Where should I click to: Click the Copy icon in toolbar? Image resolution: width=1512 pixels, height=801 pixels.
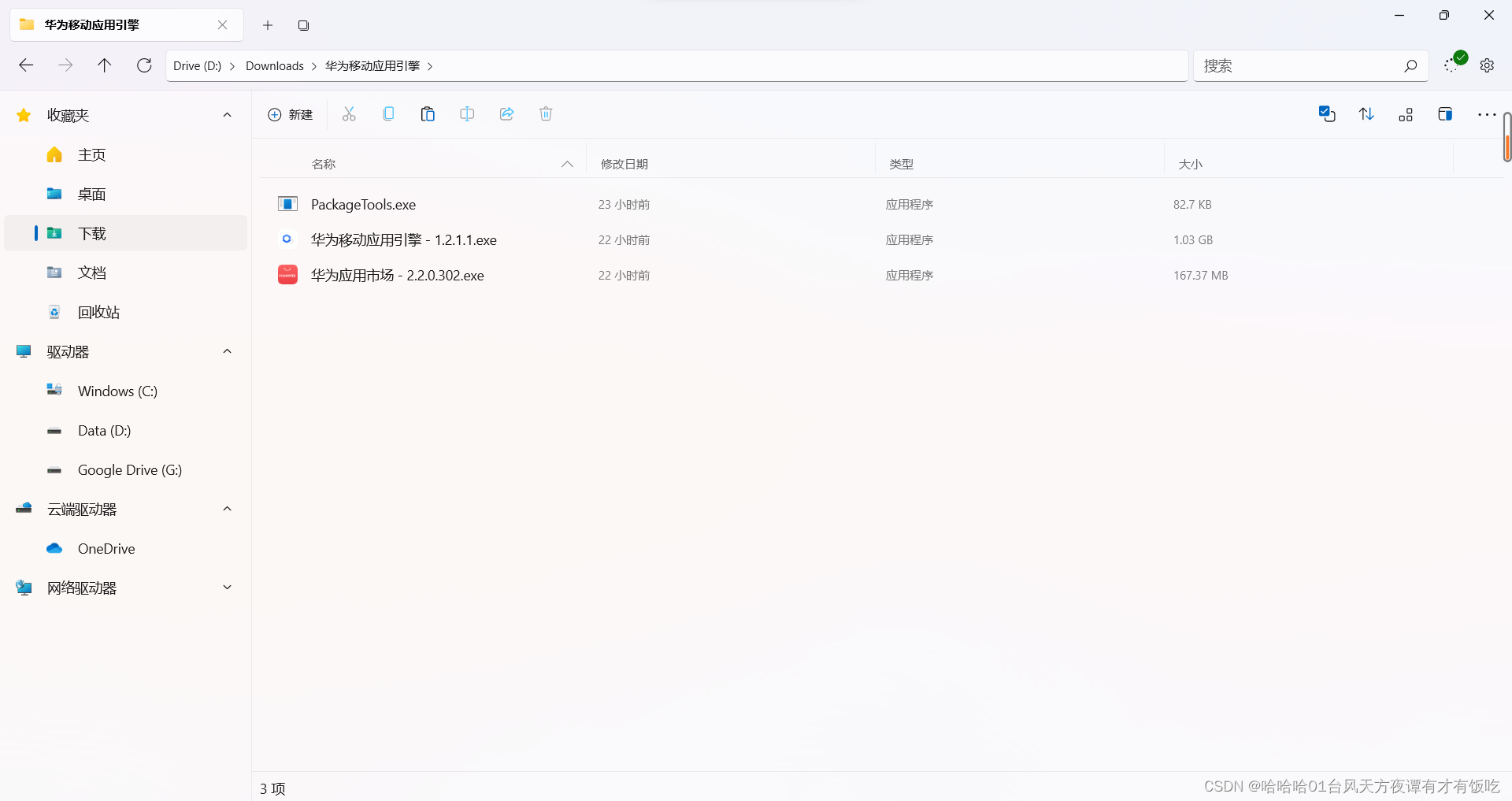(388, 114)
